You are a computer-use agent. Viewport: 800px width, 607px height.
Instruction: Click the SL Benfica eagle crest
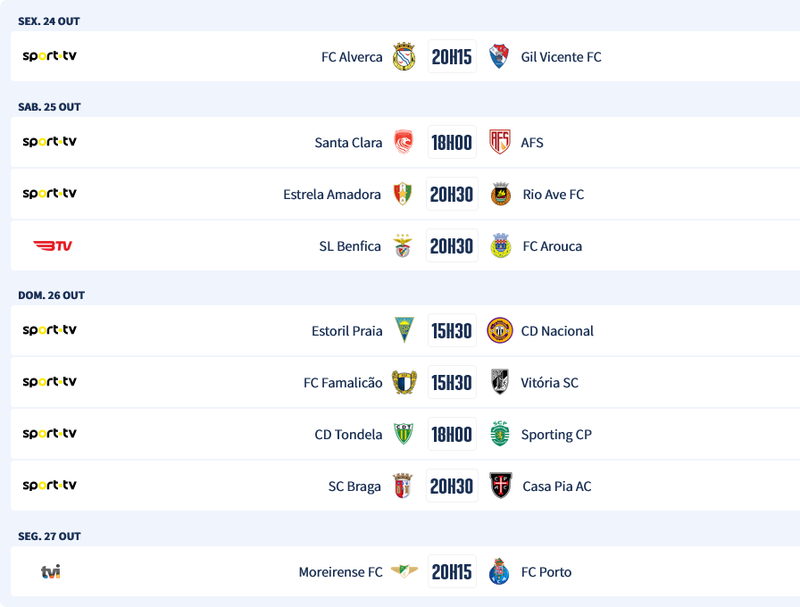pyautogui.click(x=402, y=246)
